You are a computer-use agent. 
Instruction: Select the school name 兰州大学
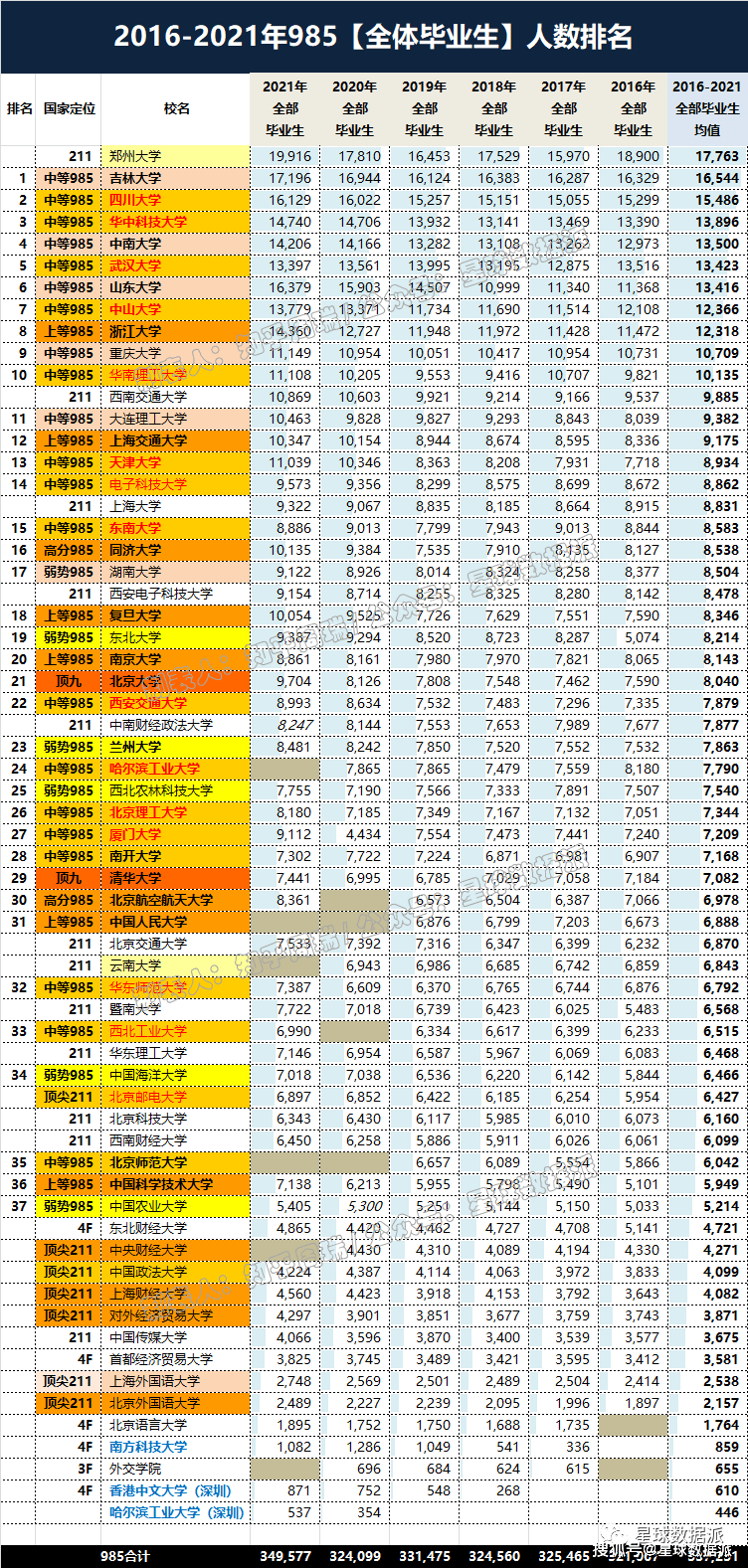135,747
